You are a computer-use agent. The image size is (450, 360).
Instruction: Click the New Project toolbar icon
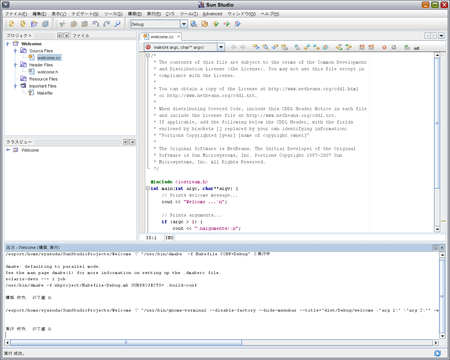(23, 24)
